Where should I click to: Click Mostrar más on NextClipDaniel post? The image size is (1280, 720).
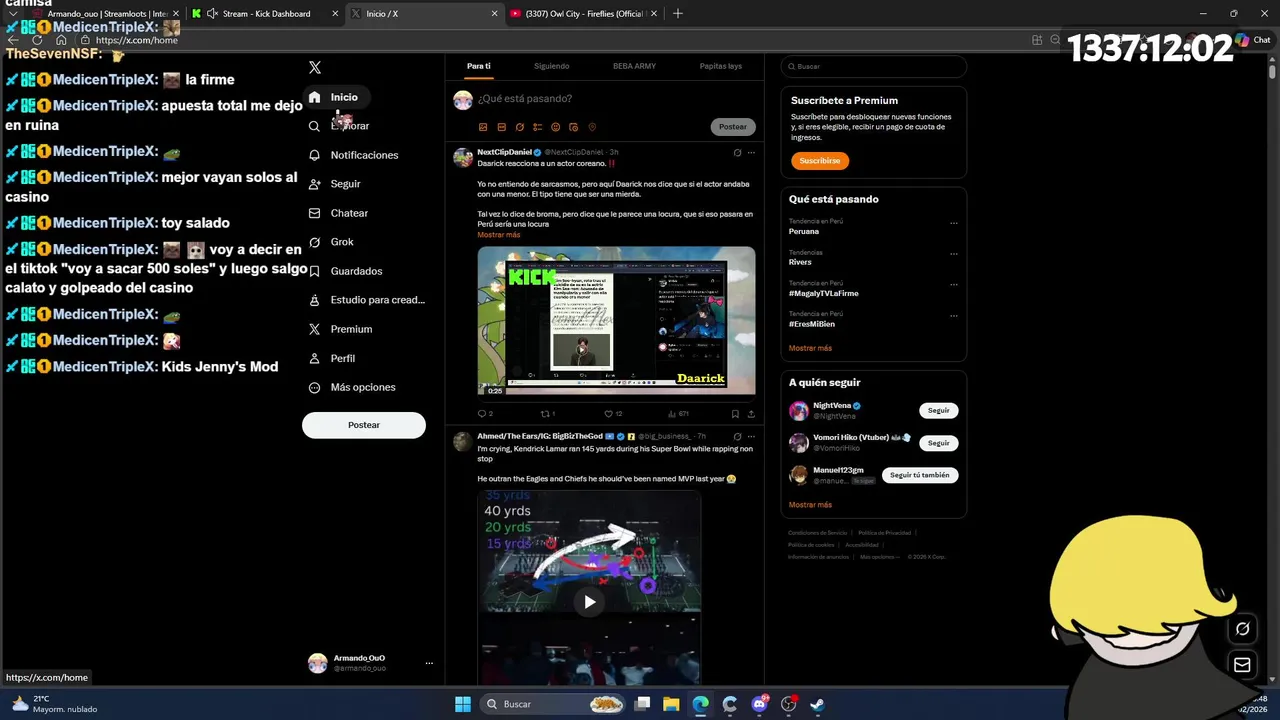coord(498,235)
